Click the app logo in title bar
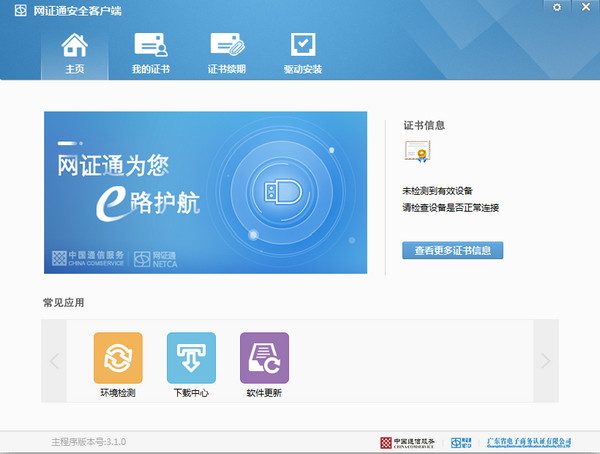Image resolution: width=600 pixels, height=454 pixels. pyautogui.click(x=19, y=9)
